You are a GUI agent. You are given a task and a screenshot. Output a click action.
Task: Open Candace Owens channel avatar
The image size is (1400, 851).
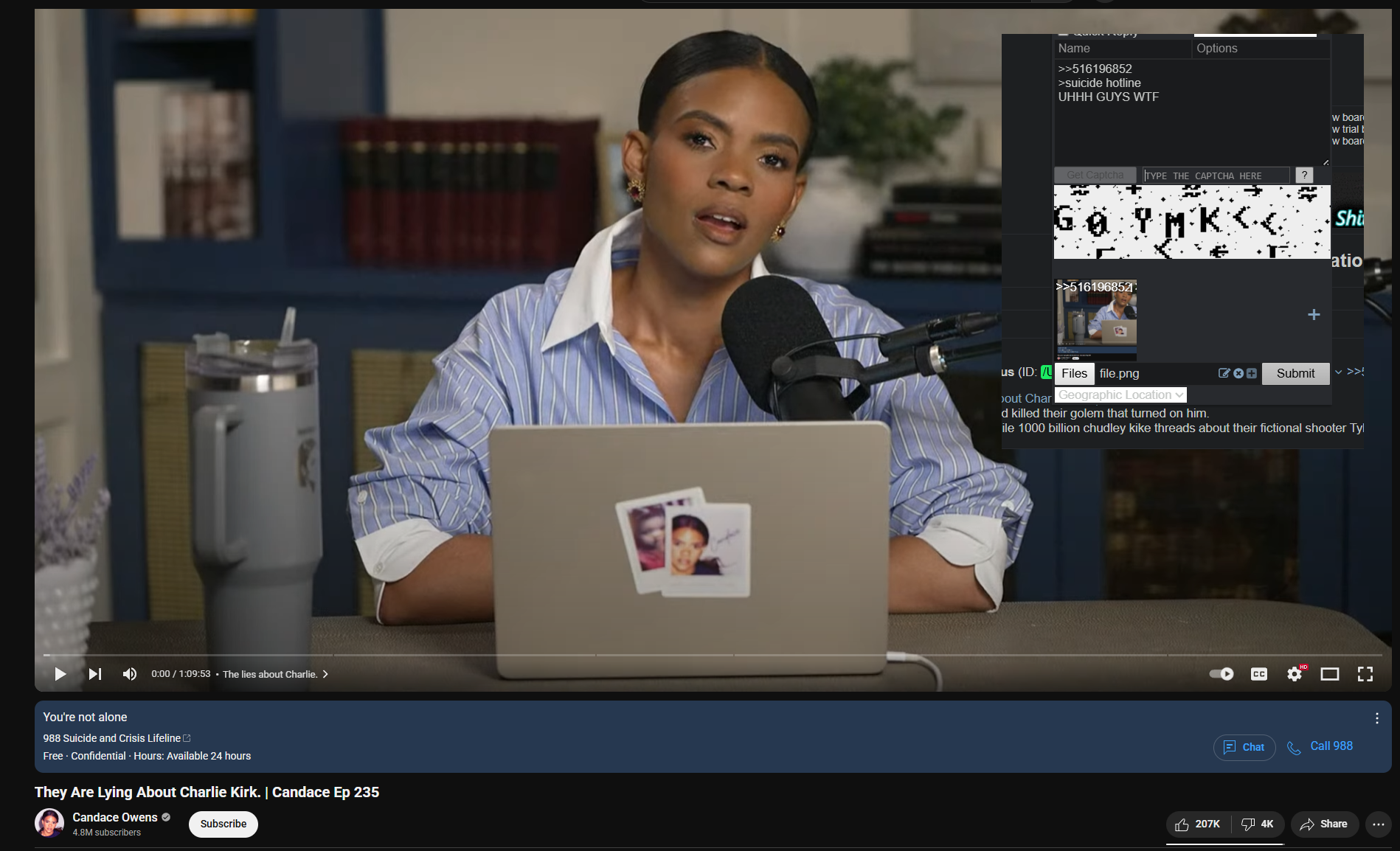point(49,823)
